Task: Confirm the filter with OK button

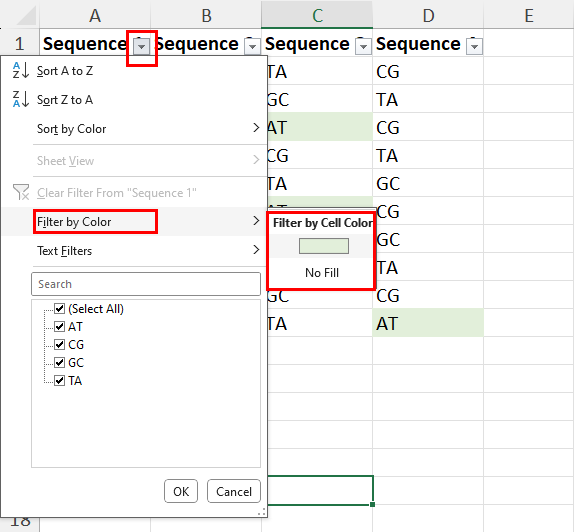Action: click(181, 491)
